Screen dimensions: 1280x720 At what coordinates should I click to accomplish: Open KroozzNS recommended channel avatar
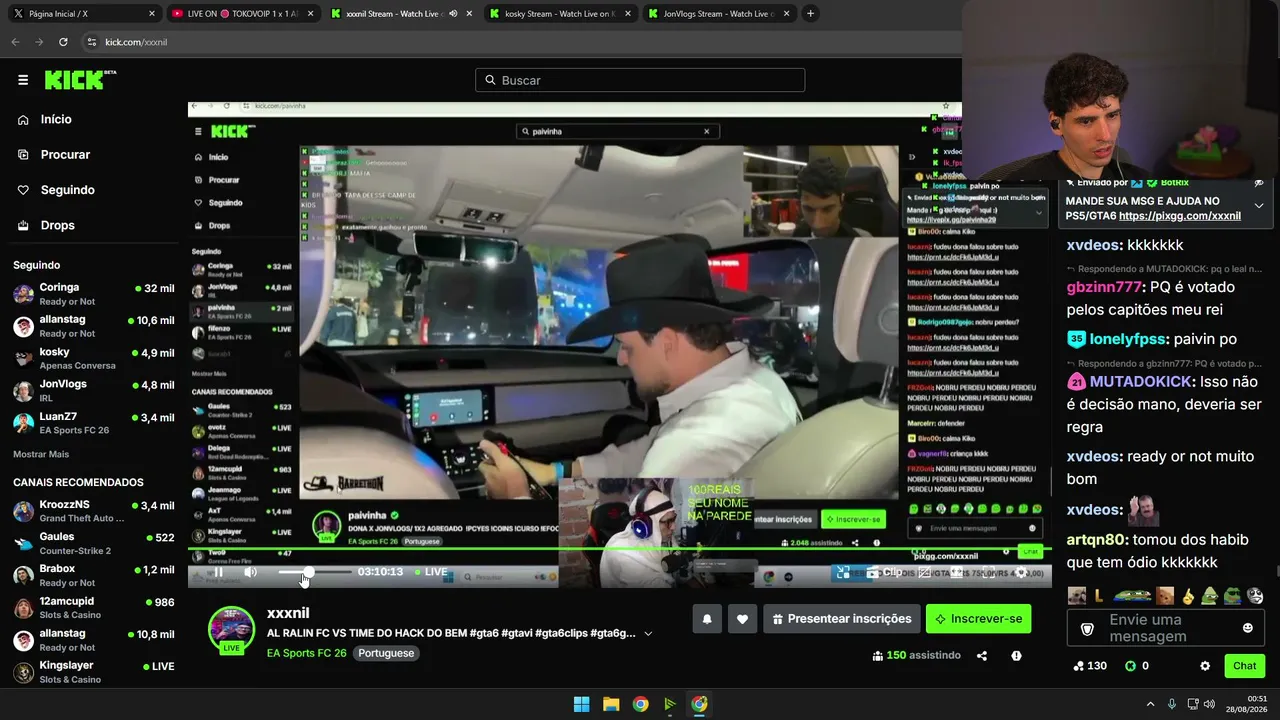(23, 511)
